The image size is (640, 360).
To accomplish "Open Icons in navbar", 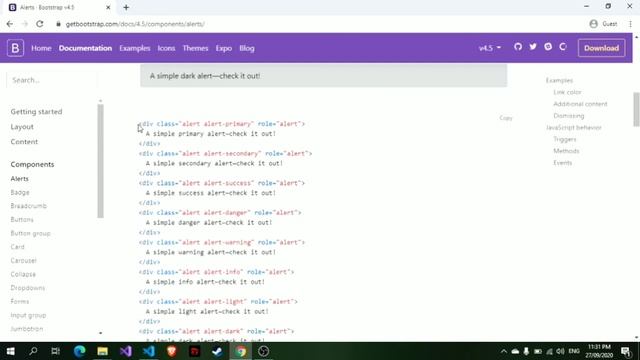I will [x=166, y=48].
